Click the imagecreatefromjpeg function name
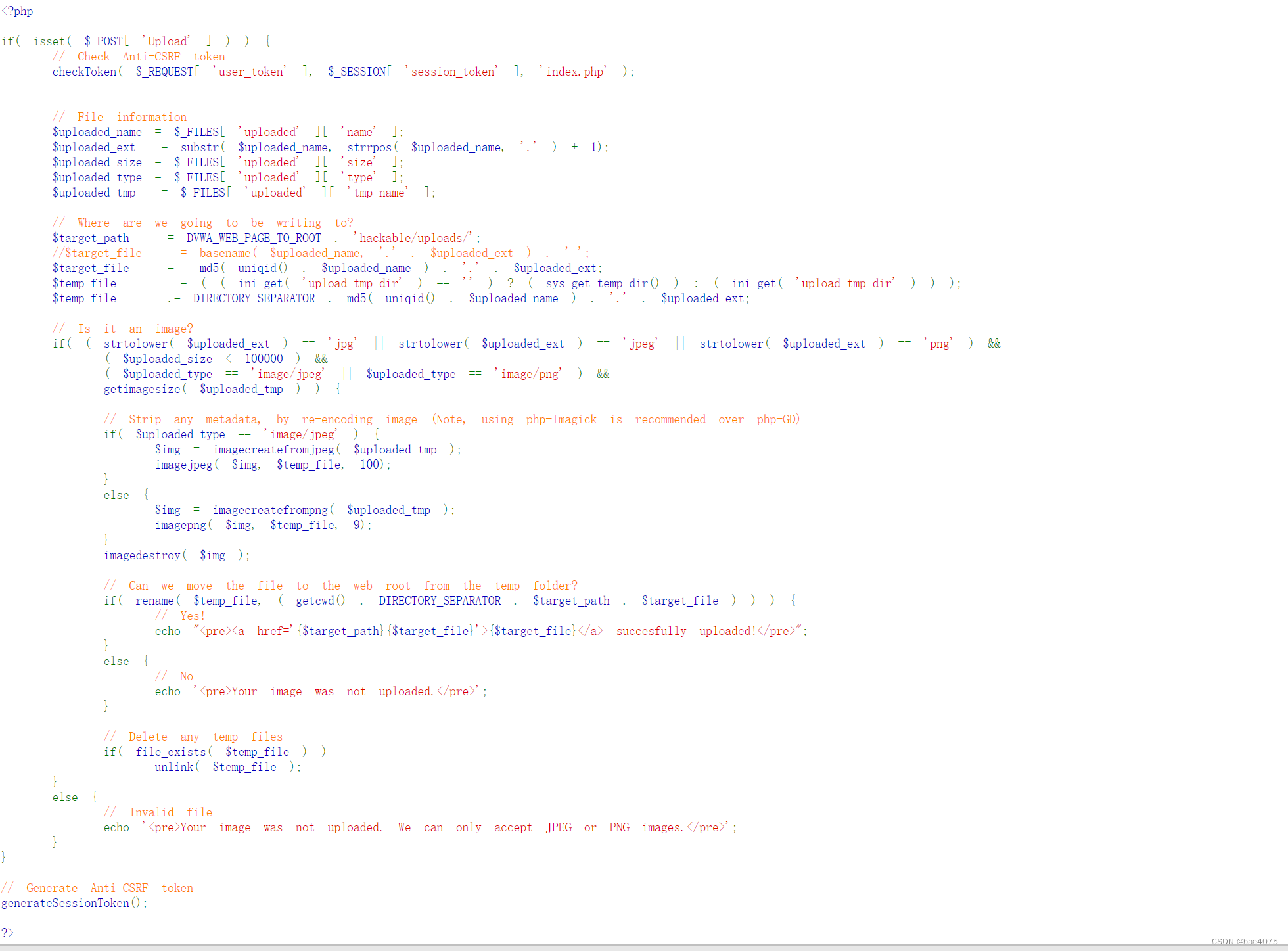1288x951 pixels. [x=273, y=450]
